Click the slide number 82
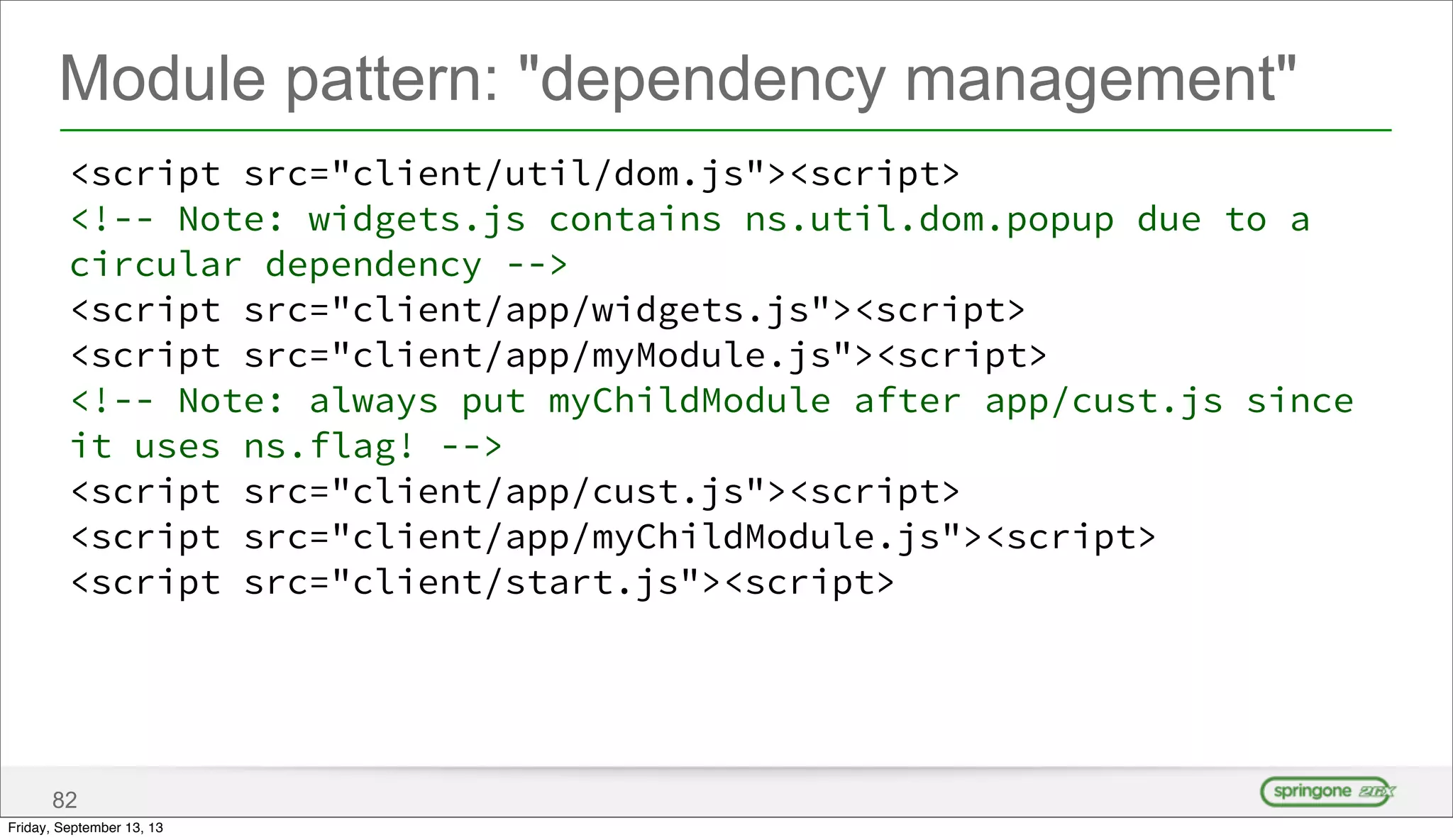This screenshot has width=1453, height=840. coord(65,800)
